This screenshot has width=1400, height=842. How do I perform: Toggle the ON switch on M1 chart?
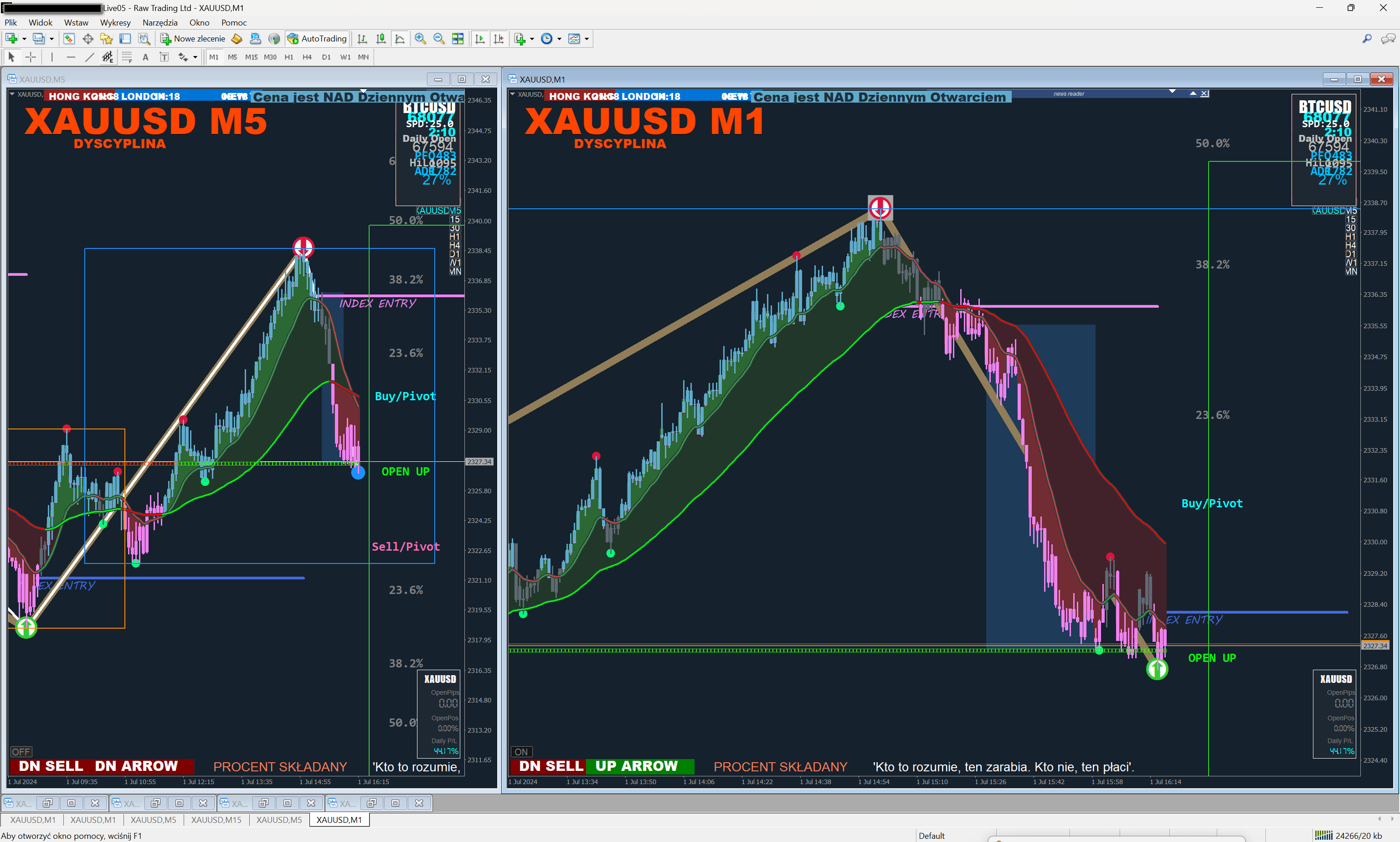521,752
